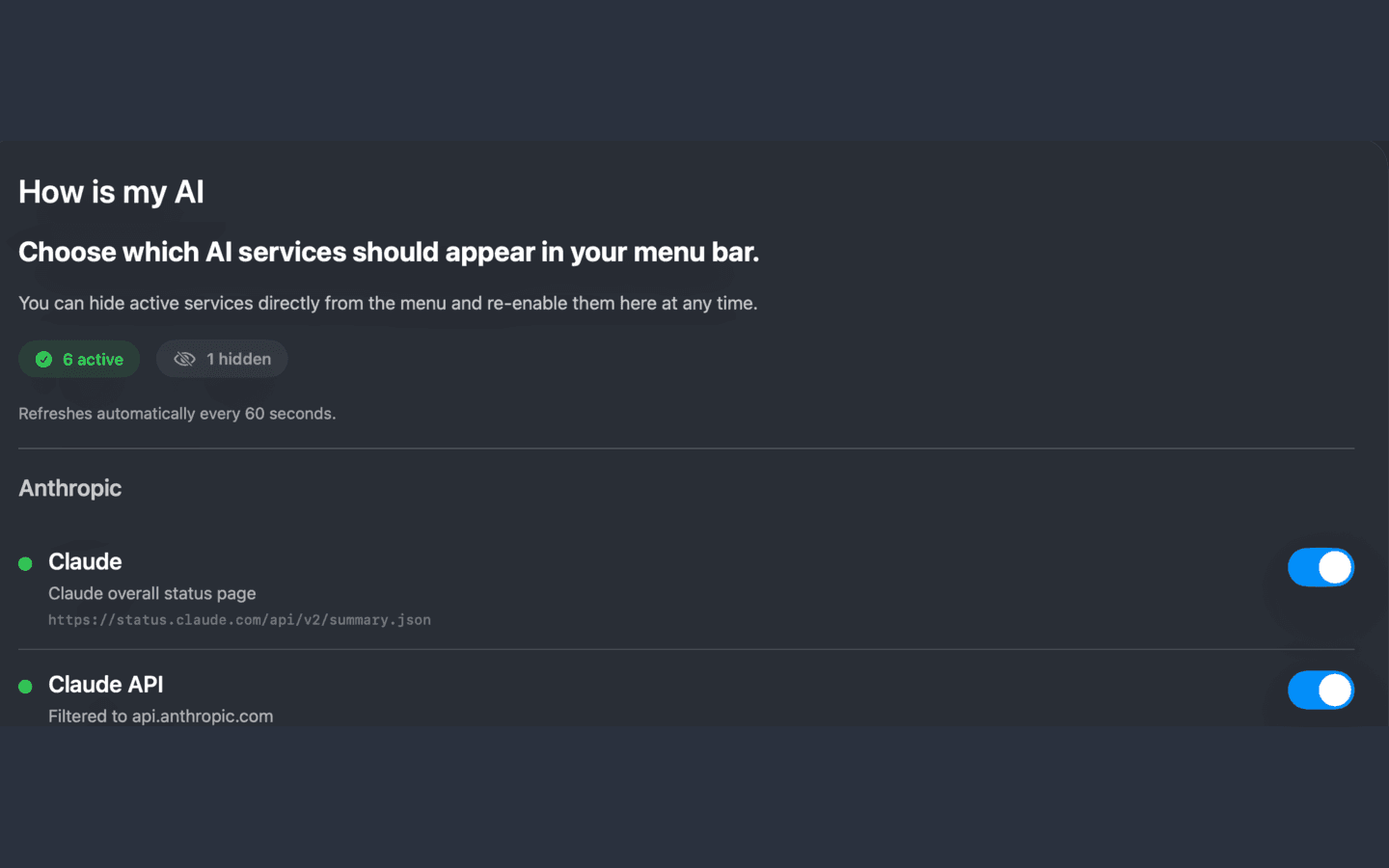Click the "Claude overall status page" description

(152, 593)
